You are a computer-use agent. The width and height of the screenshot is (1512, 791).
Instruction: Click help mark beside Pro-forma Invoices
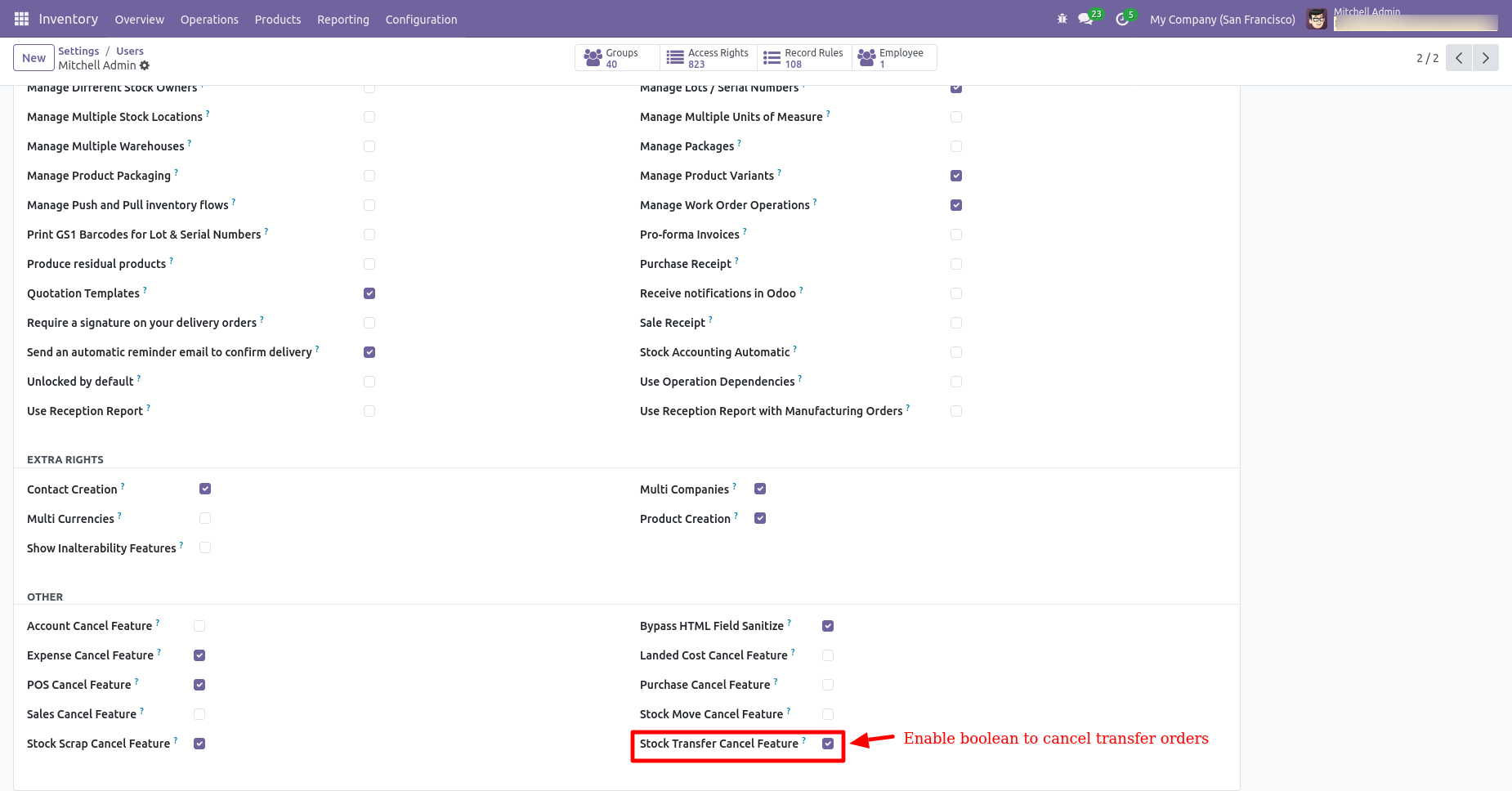(745, 231)
